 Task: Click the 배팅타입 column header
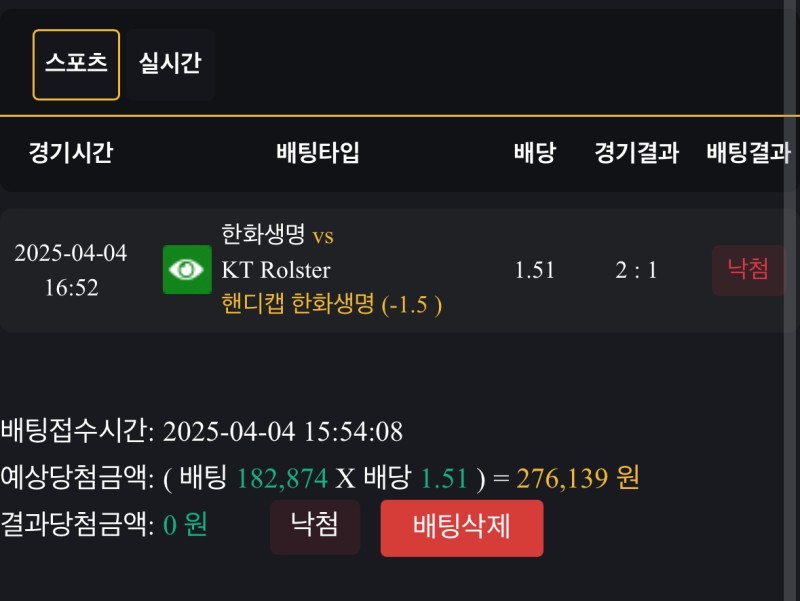click(x=318, y=153)
